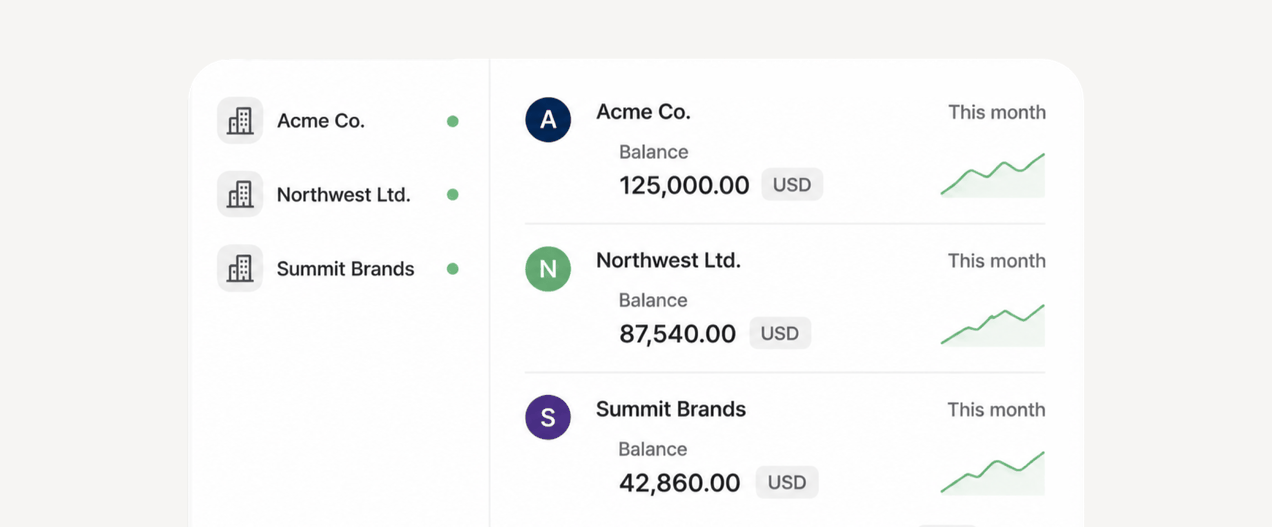Open the green N avatar
This screenshot has width=1272, height=527.
tap(548, 269)
